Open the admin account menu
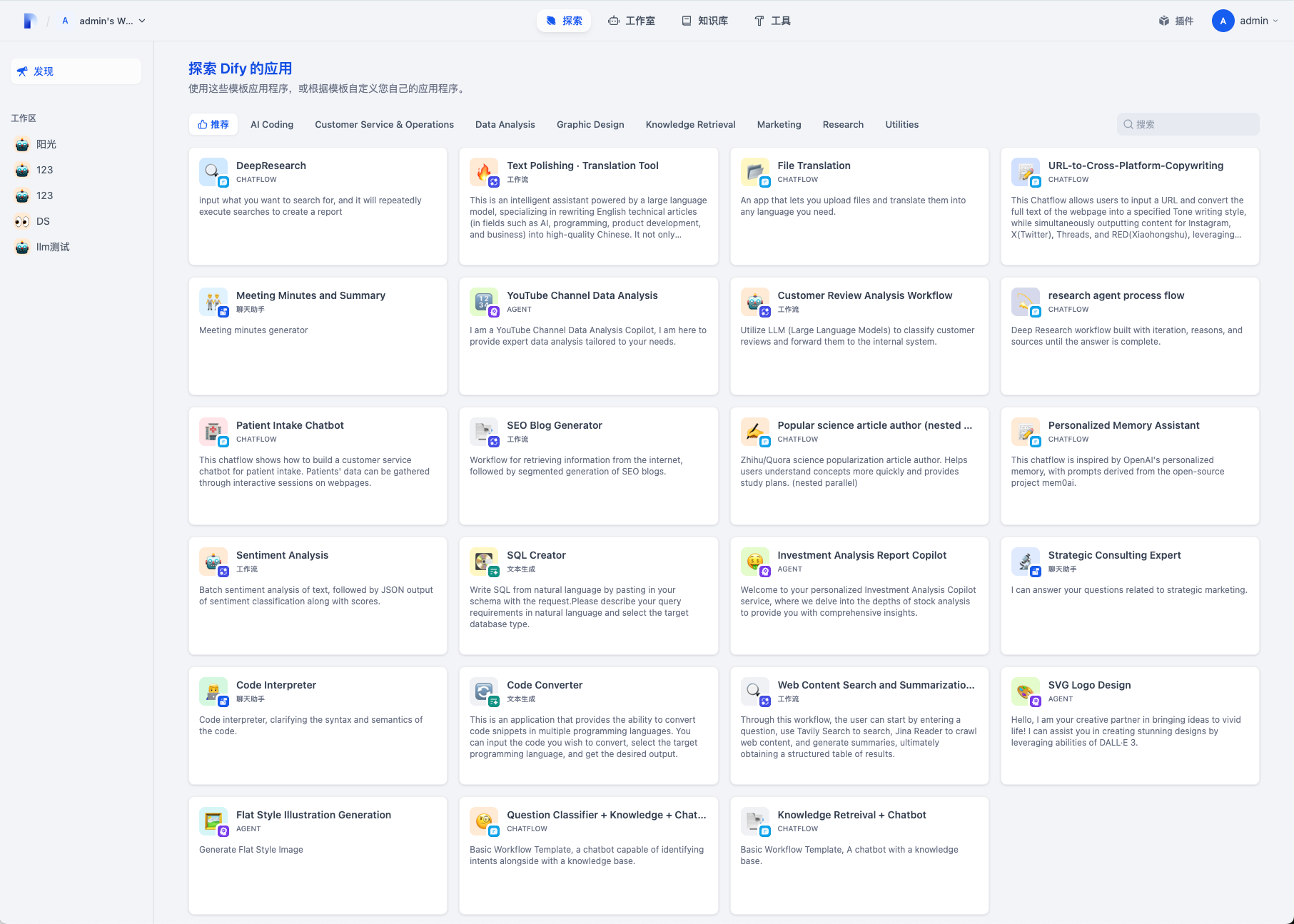The height and width of the screenshot is (924, 1294). click(1245, 21)
